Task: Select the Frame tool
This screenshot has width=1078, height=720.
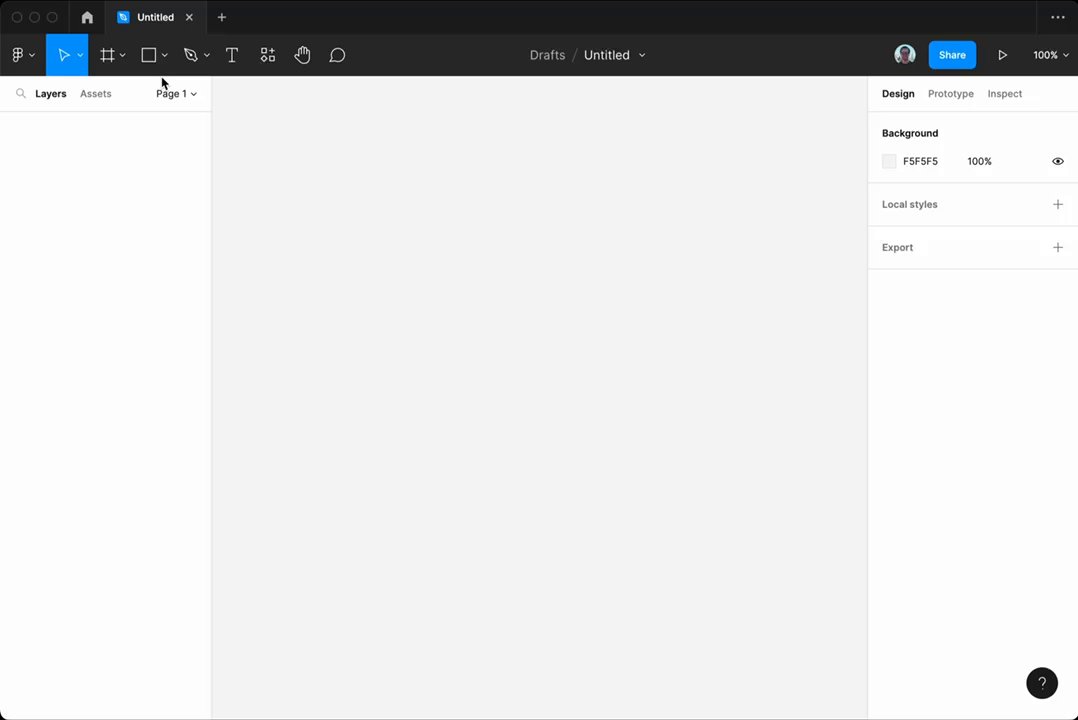Action: point(107,55)
